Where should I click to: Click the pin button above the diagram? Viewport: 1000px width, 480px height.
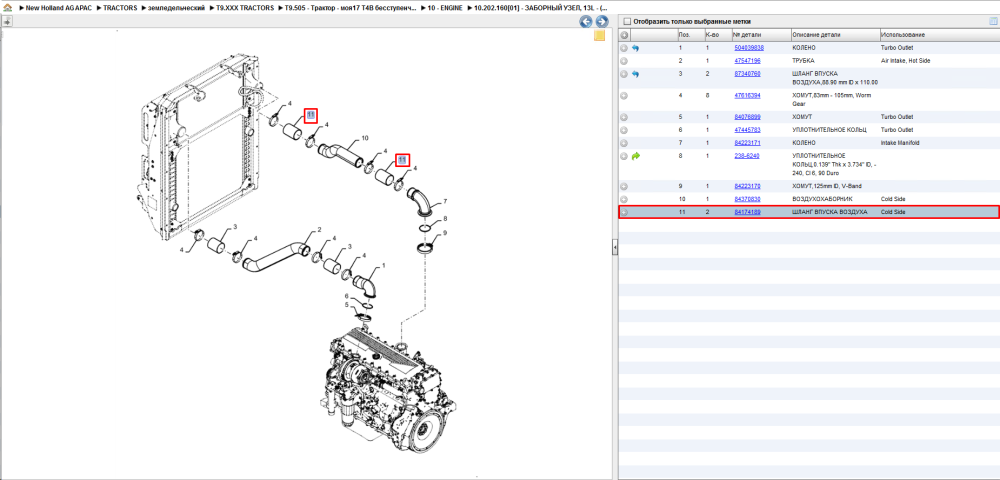coord(7,22)
